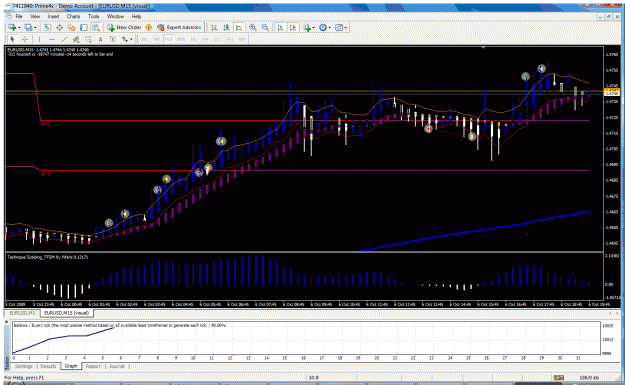Open the Profiles tool

(x=28, y=27)
